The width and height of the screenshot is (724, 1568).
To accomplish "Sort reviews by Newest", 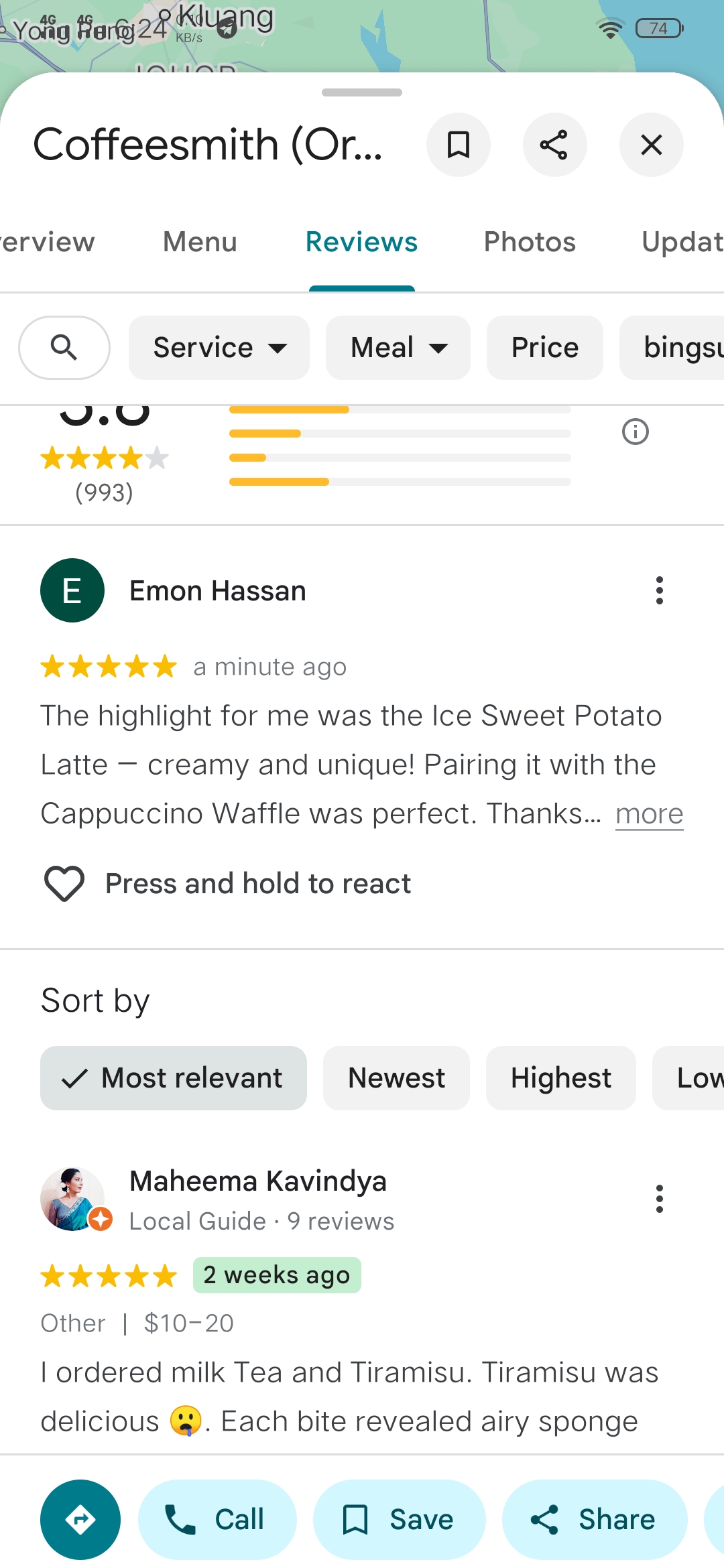I will [396, 1078].
